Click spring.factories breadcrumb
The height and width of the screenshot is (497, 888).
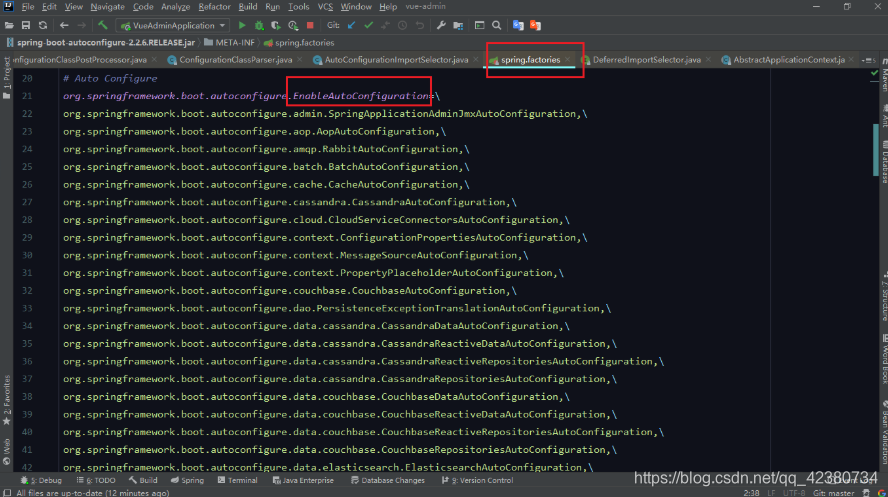pyautogui.click(x=299, y=42)
